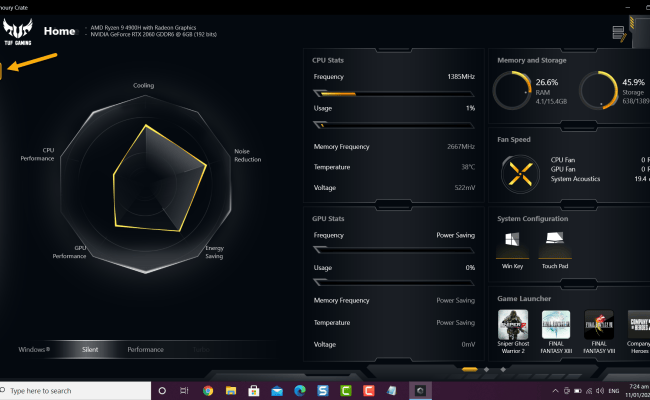The width and height of the screenshot is (650, 400).
Task: Open File Explorer from taskbar
Action: (231, 390)
